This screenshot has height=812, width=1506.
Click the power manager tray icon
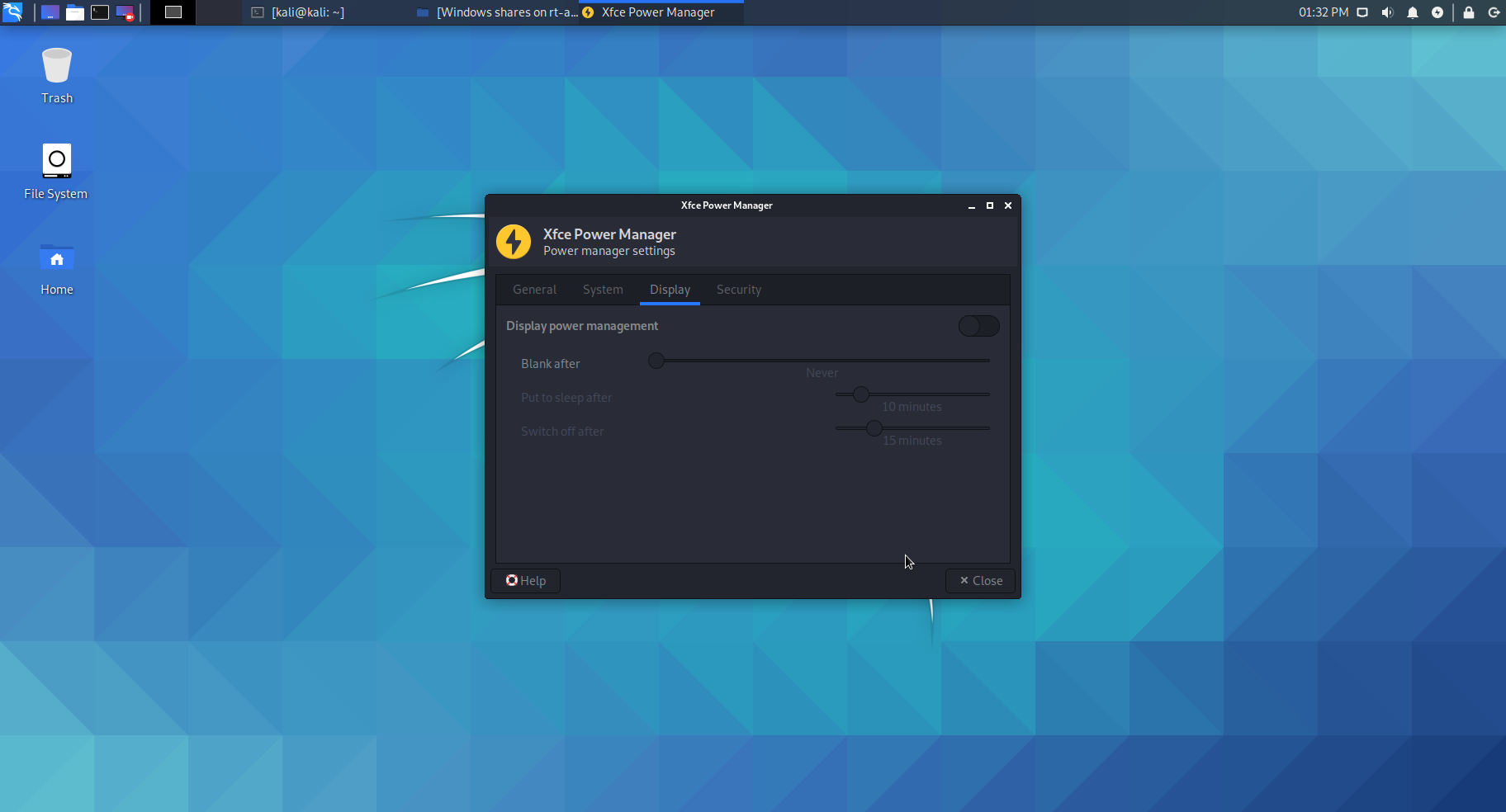point(1437,12)
